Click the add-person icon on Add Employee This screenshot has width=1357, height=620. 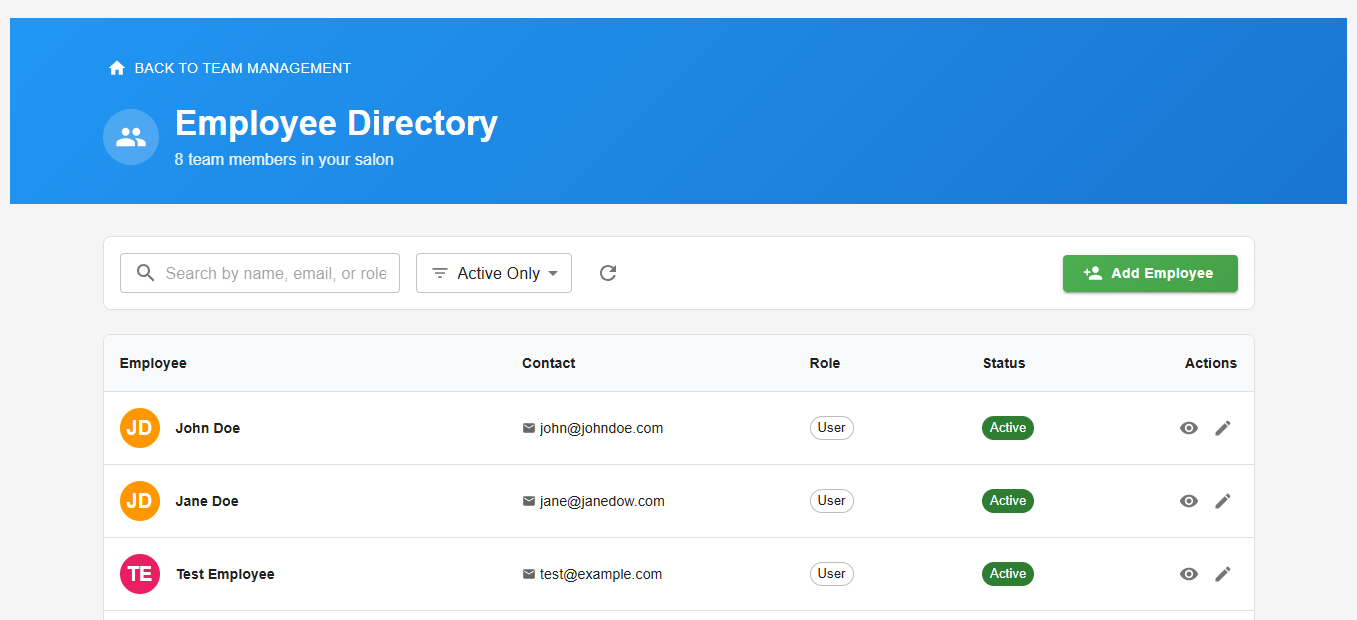(x=1093, y=273)
